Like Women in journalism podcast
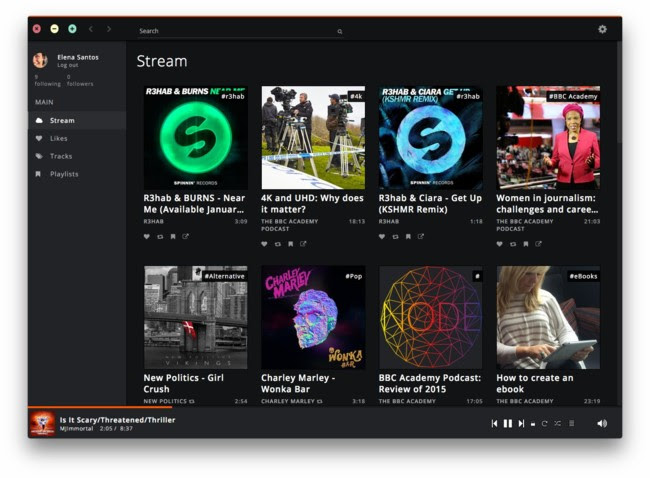The width and height of the screenshot is (650, 478). [500, 244]
